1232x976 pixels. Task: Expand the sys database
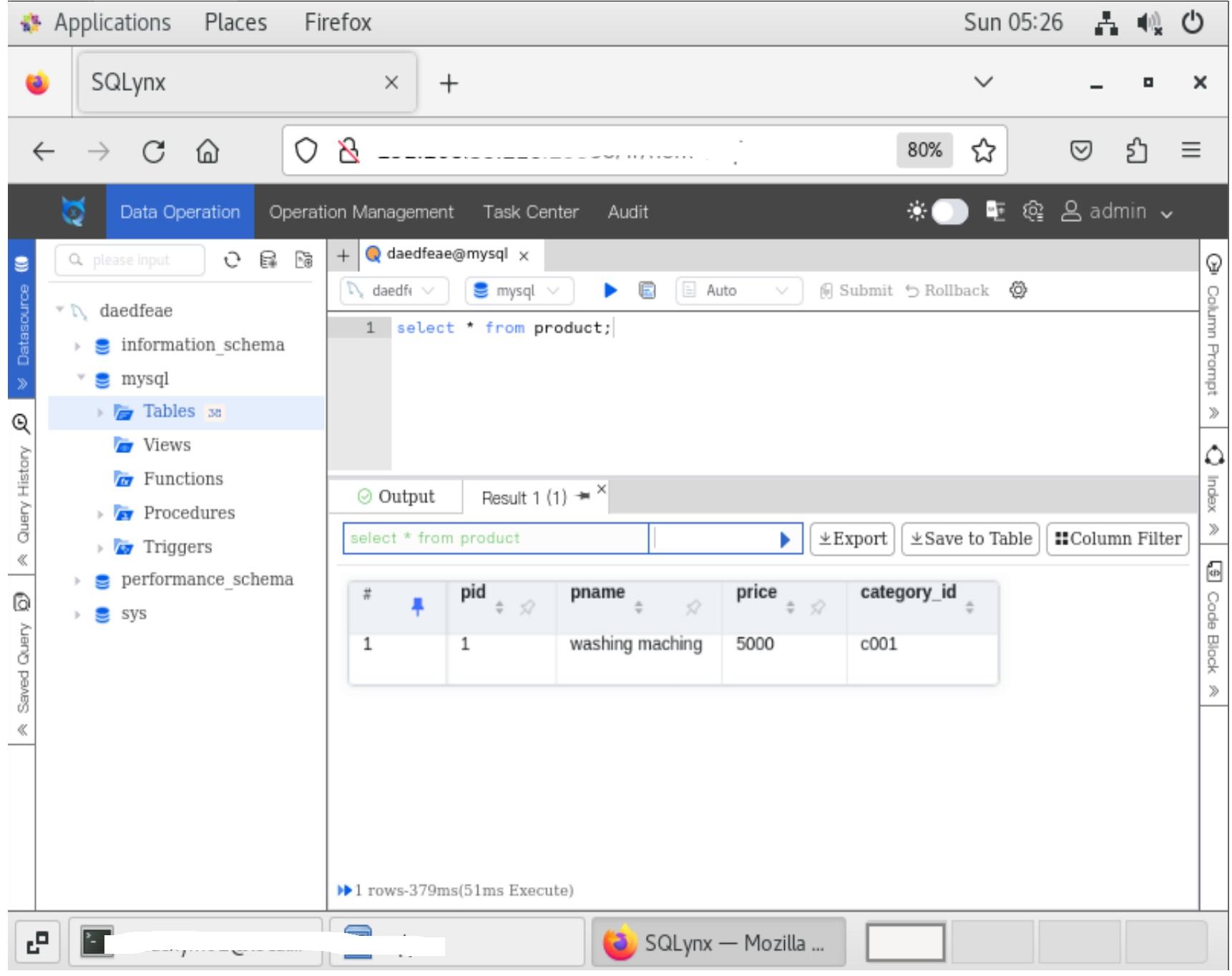click(77, 615)
